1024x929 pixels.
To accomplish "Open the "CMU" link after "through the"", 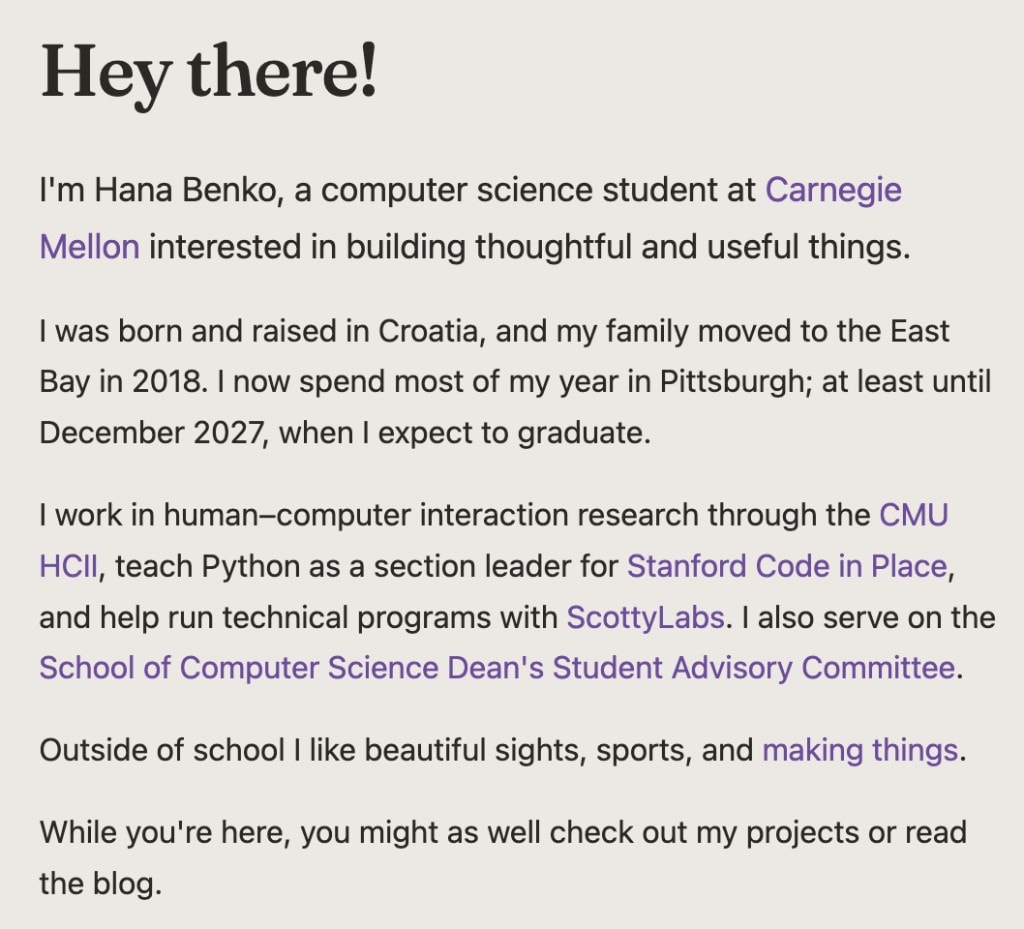I will 914,515.
